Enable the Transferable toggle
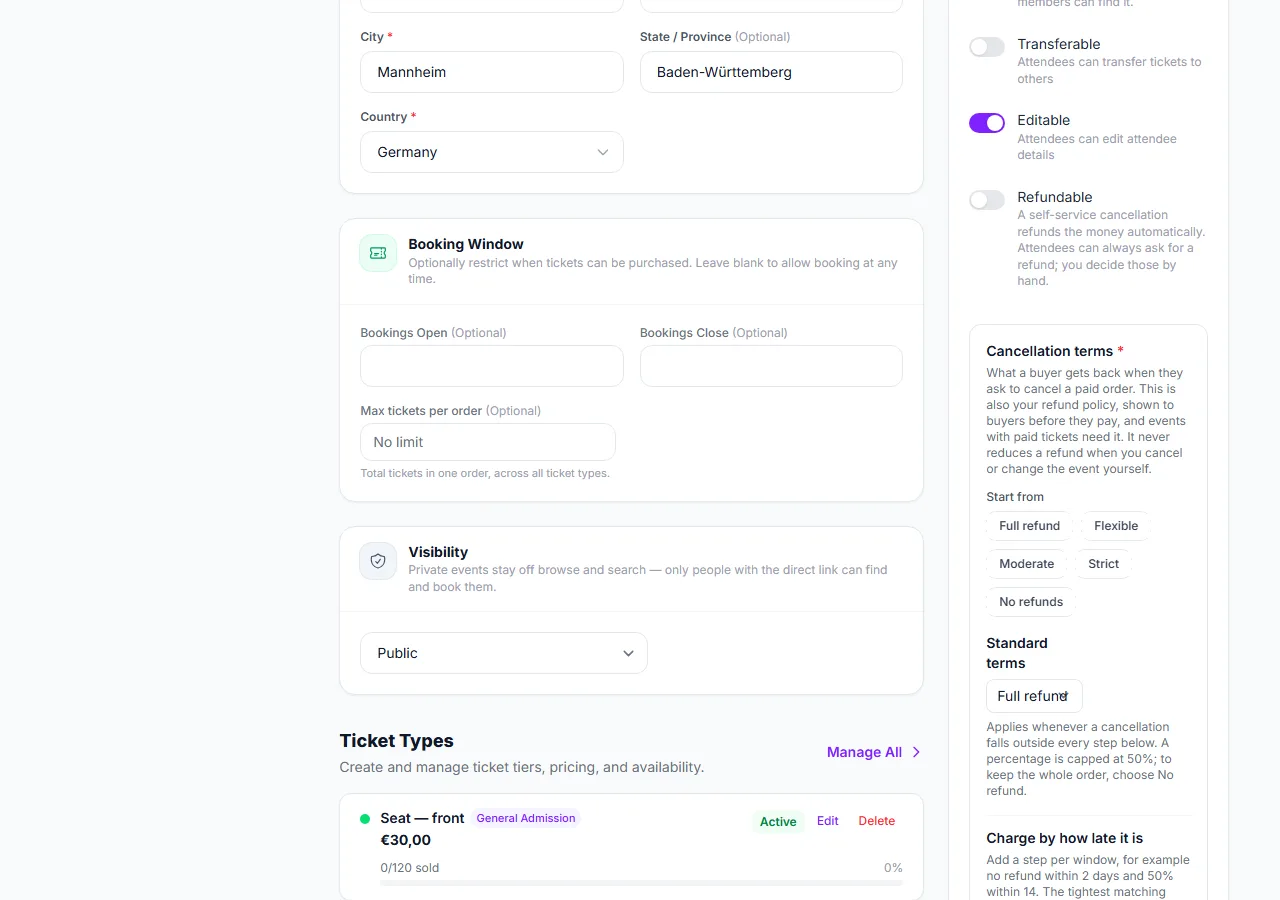The image size is (1280, 900). pyautogui.click(x=987, y=47)
